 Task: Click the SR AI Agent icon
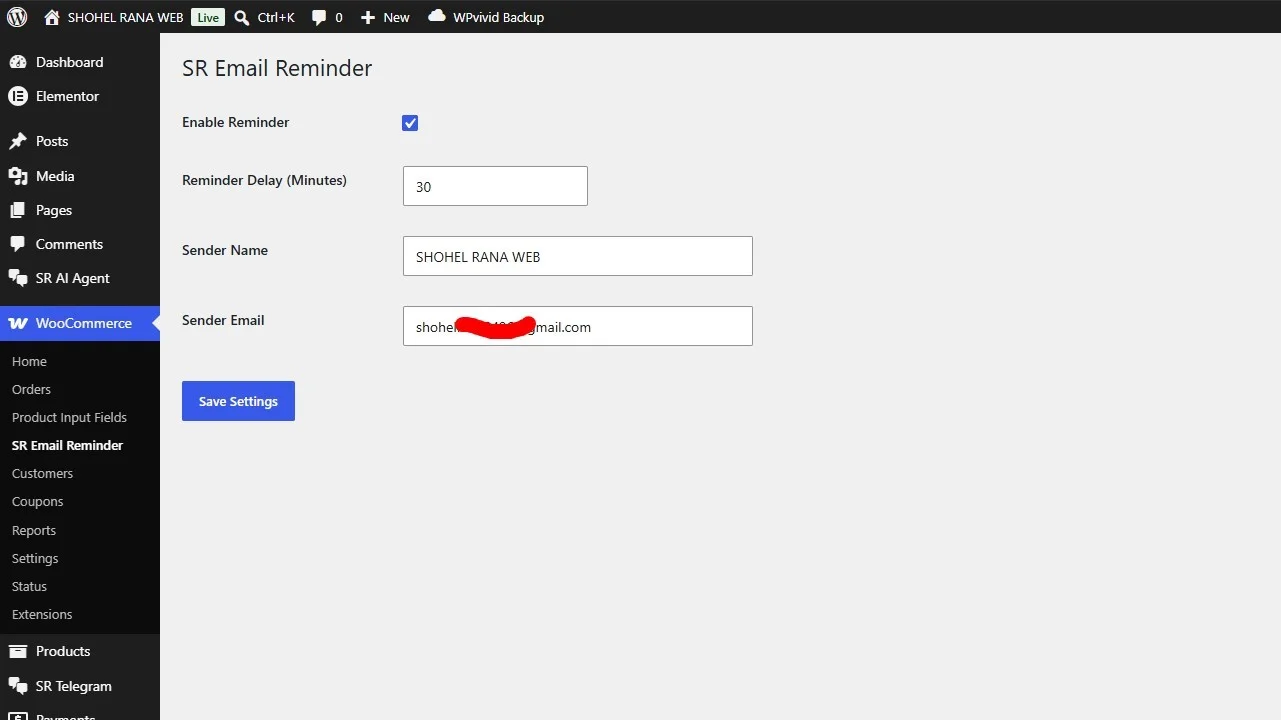(17, 278)
